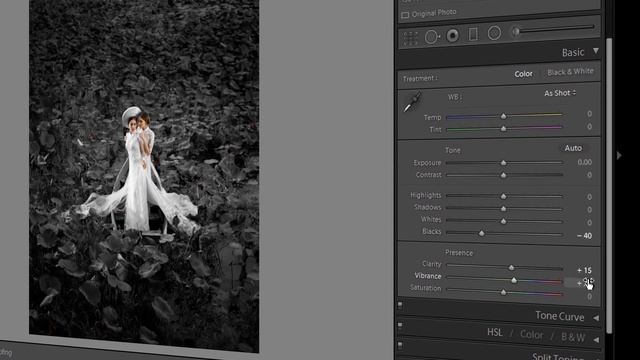Collapse the Basic panel triangle
640x360 pixels.
click(x=596, y=51)
